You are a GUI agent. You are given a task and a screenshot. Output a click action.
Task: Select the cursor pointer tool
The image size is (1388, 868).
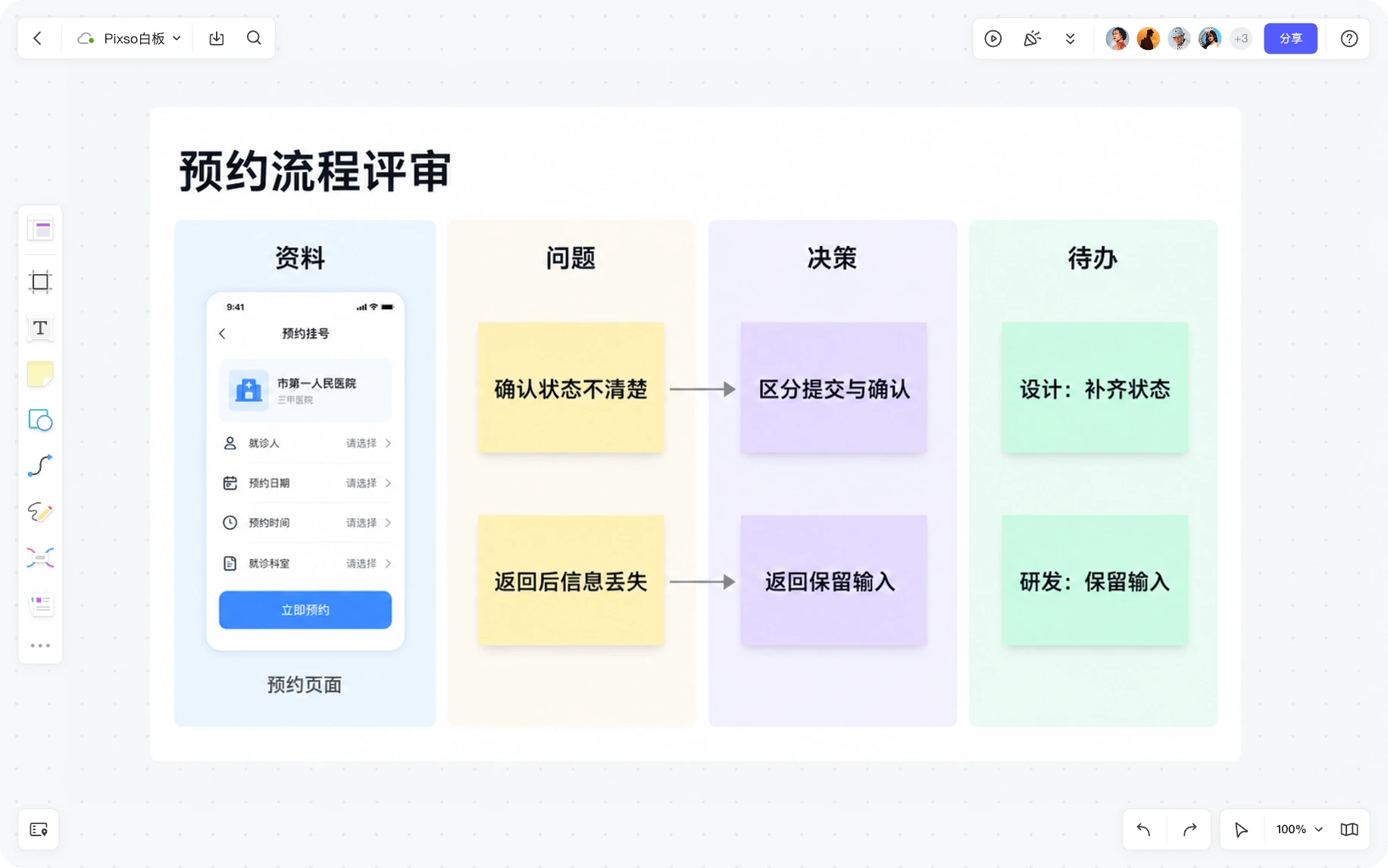pyautogui.click(x=1241, y=829)
